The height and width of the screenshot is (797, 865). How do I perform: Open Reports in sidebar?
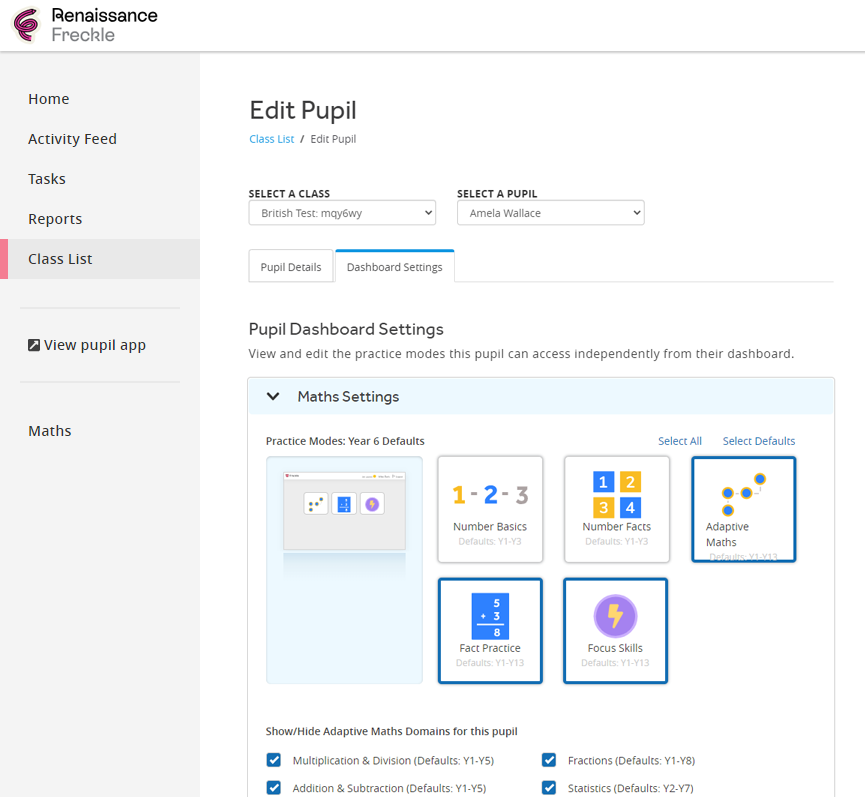(55, 219)
